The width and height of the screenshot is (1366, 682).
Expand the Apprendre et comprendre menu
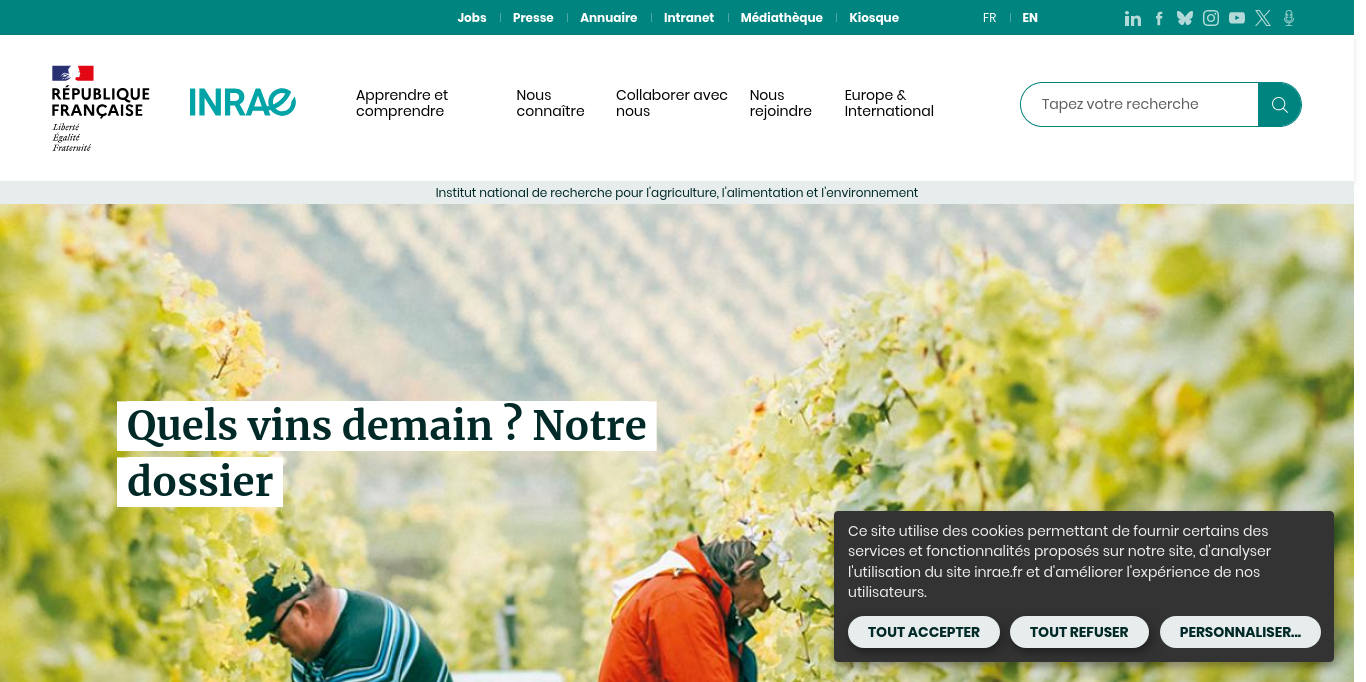click(x=402, y=103)
